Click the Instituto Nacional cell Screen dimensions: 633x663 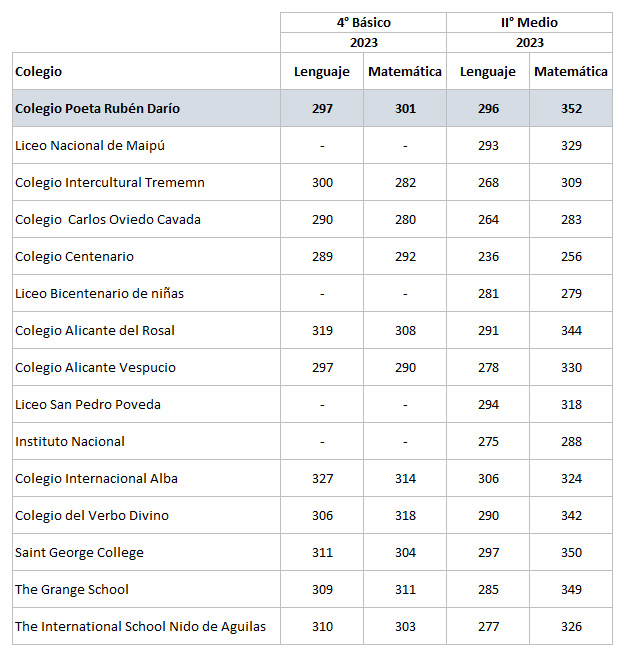coord(70,441)
